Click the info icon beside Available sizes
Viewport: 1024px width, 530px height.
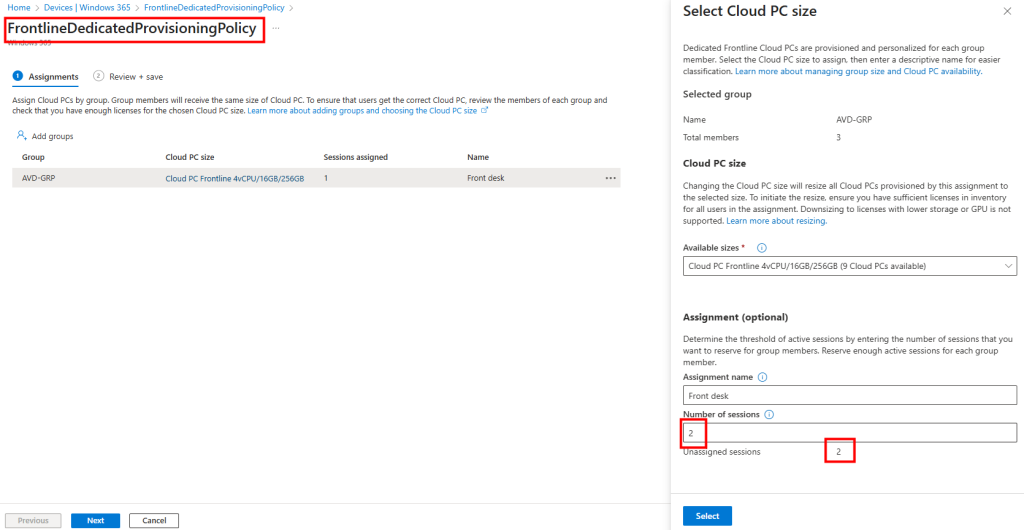pos(762,247)
